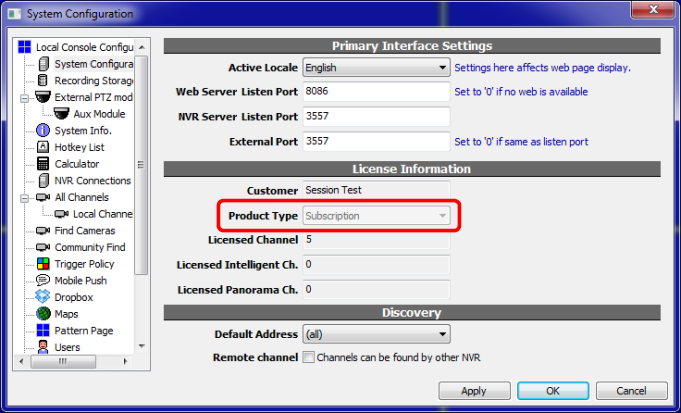Screen dimensions: 681x413
Task: Click the 'License Information' header
Action: click(x=412, y=169)
